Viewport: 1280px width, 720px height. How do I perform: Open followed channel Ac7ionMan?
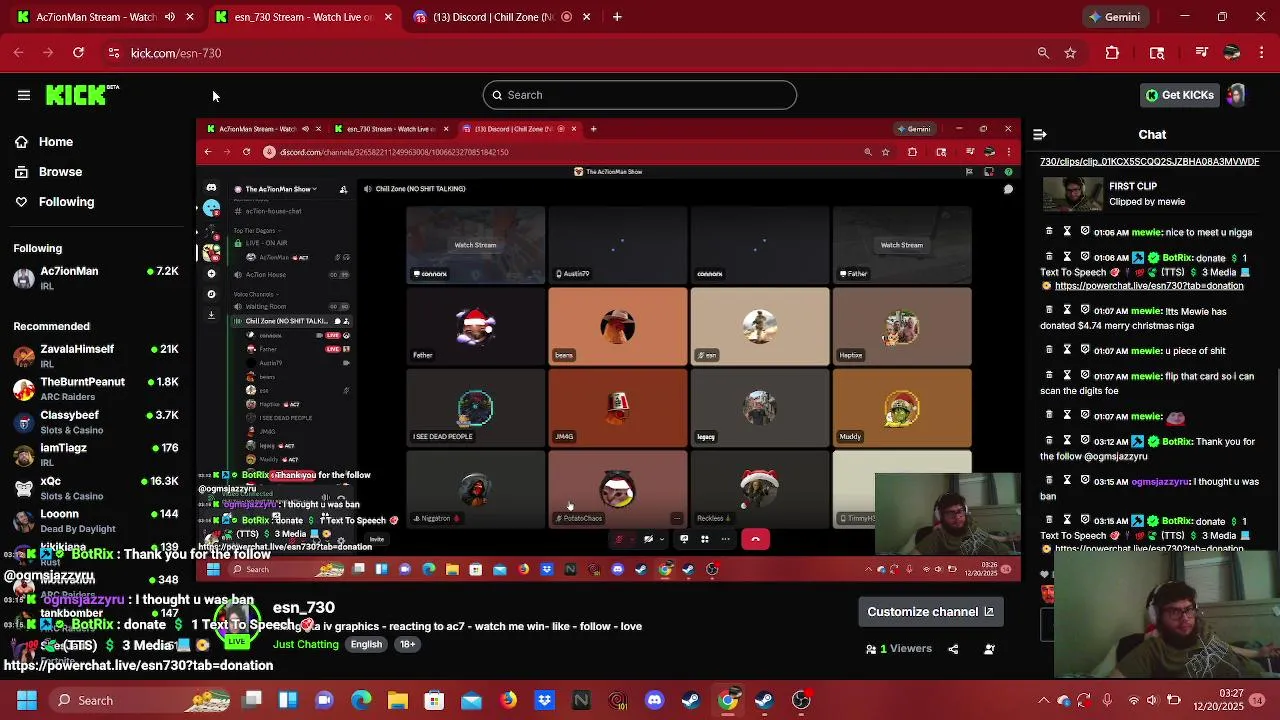pyautogui.click(x=96, y=278)
